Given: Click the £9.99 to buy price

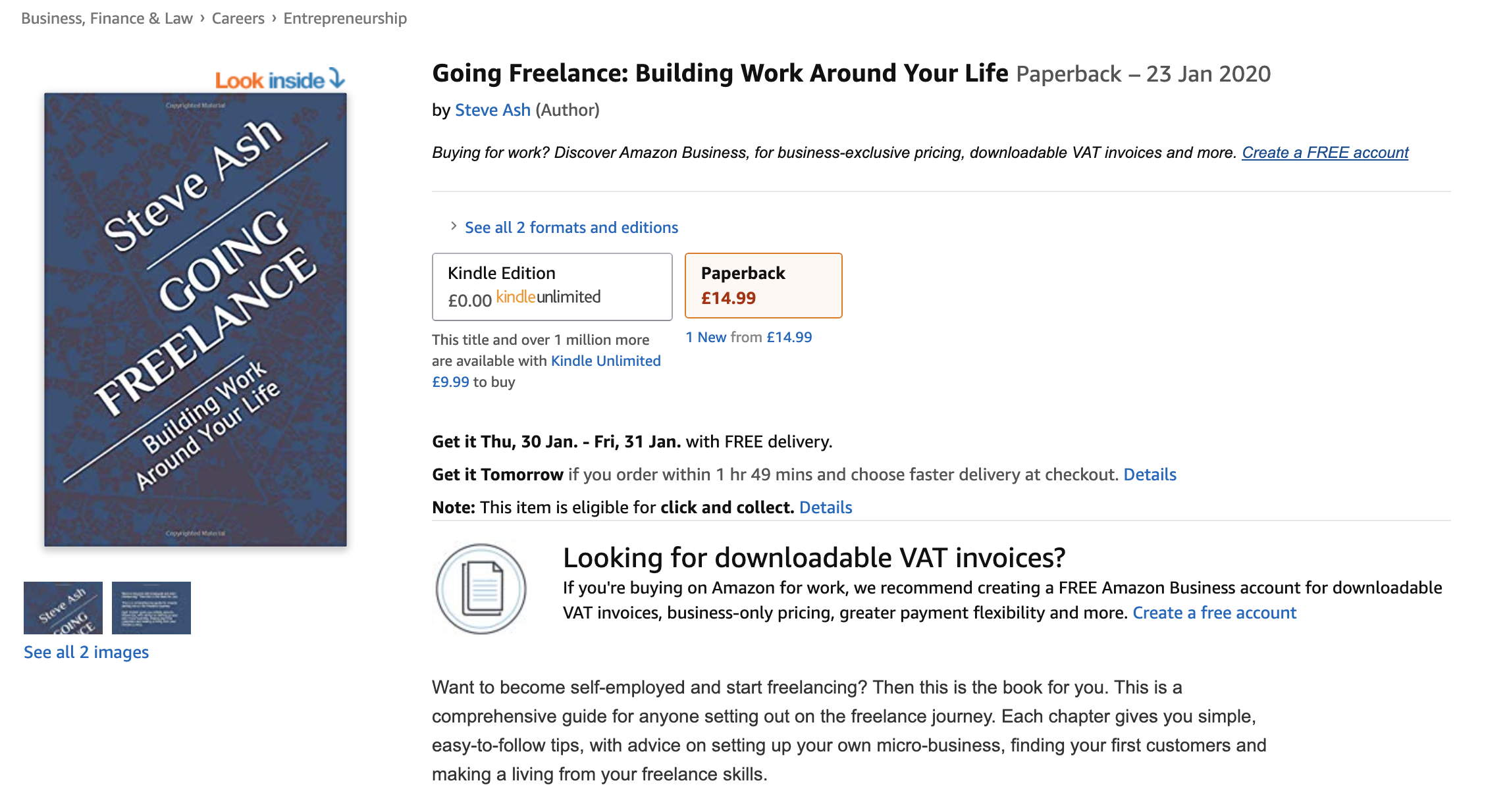Looking at the screenshot, I should pos(450,382).
